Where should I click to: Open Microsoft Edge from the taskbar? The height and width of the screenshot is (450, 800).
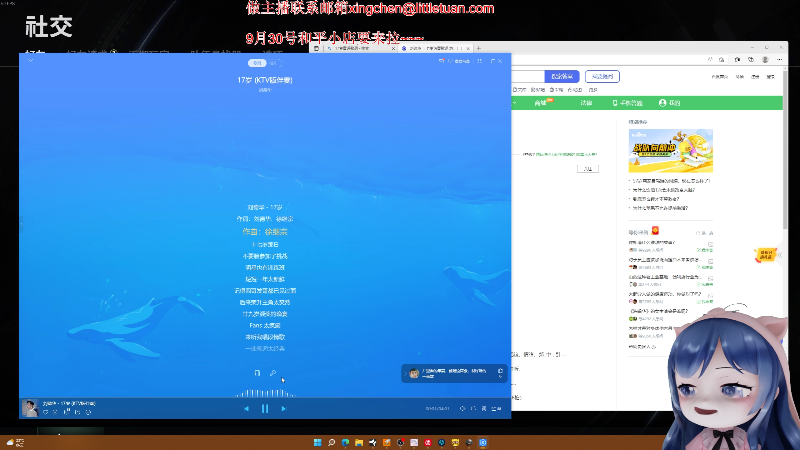345,442
